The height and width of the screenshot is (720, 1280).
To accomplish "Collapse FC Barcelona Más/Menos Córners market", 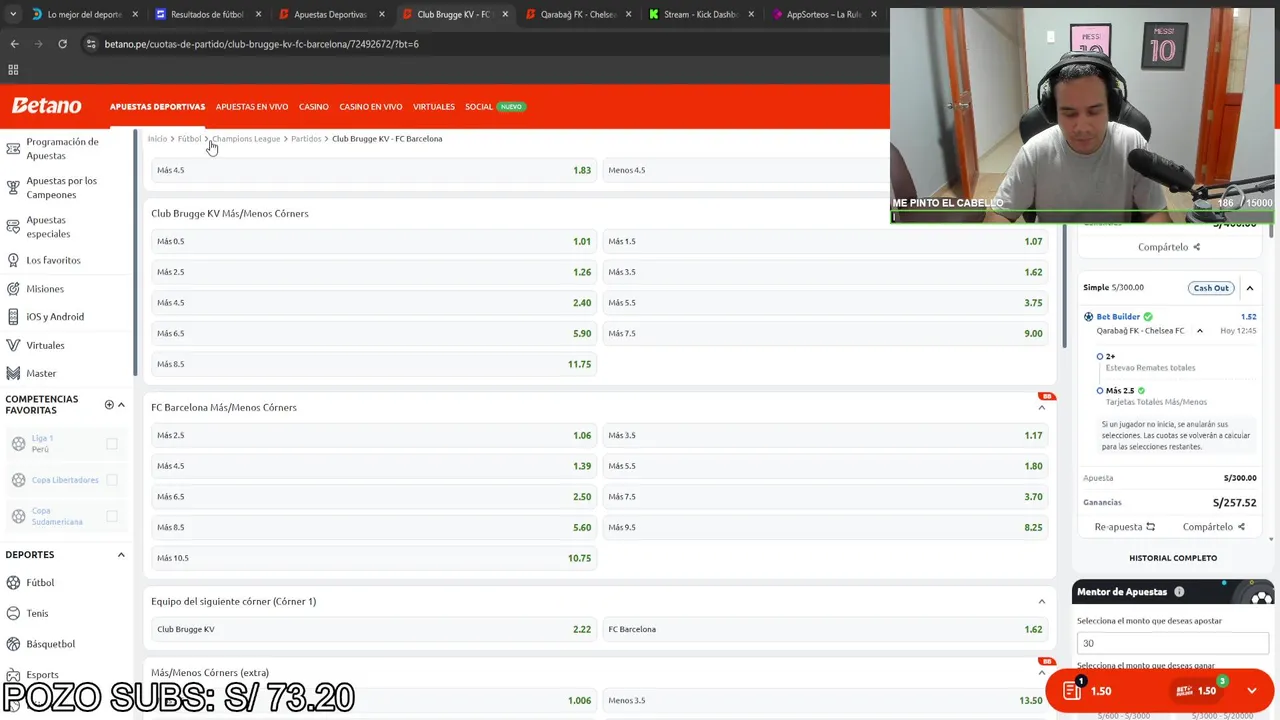I will [1041, 407].
